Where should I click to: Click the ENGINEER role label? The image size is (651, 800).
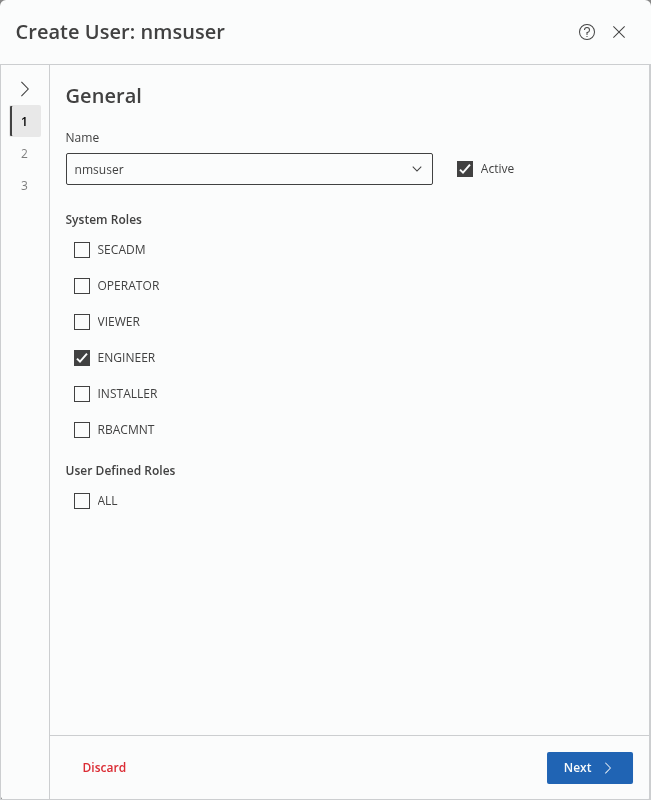[126, 358]
